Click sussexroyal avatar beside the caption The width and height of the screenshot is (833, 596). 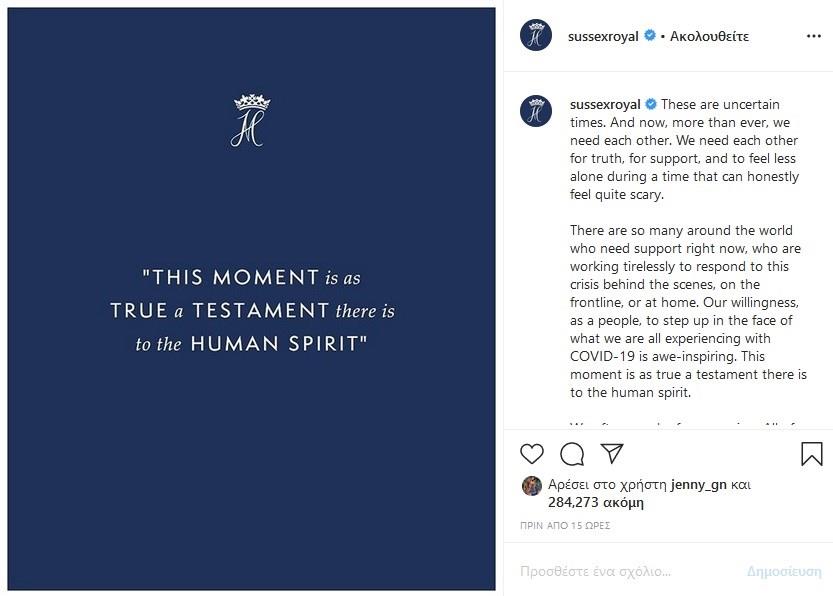[x=536, y=110]
